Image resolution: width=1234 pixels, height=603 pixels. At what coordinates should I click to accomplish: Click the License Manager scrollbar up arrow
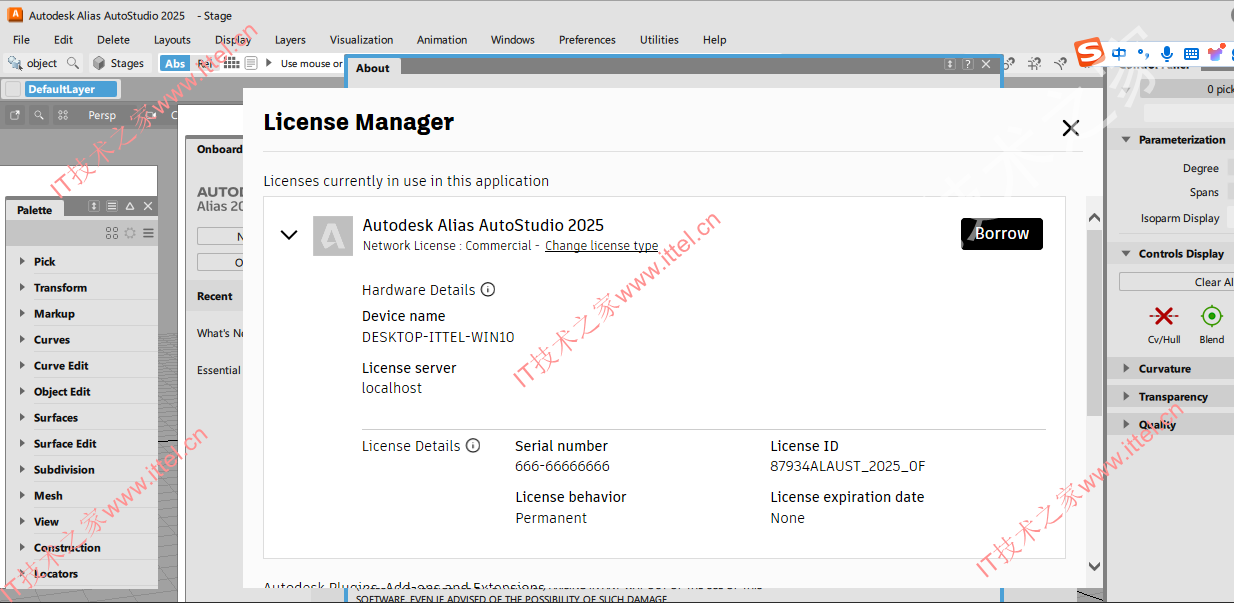click(x=1094, y=218)
